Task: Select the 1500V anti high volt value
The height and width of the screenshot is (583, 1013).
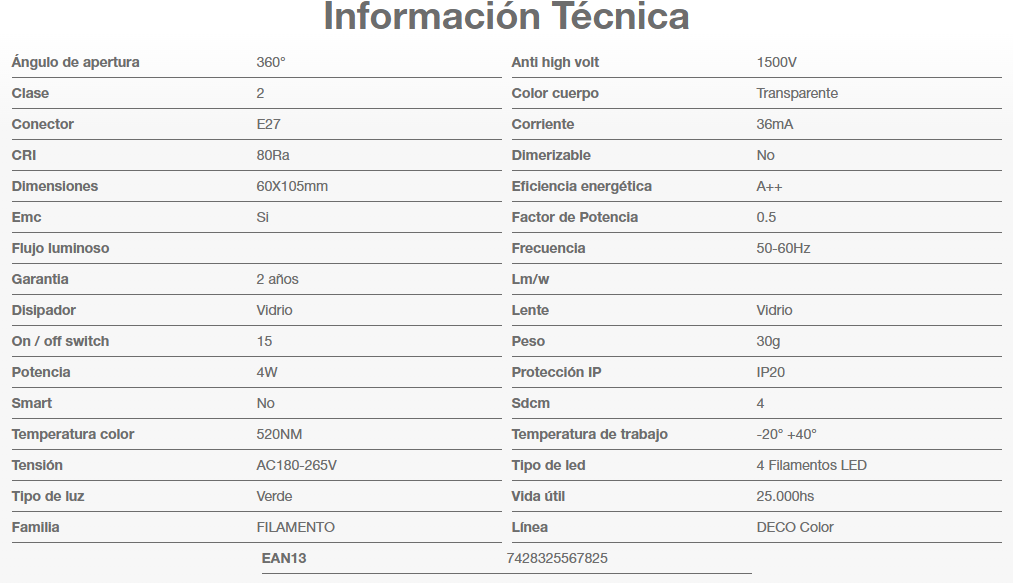Action: click(x=777, y=62)
